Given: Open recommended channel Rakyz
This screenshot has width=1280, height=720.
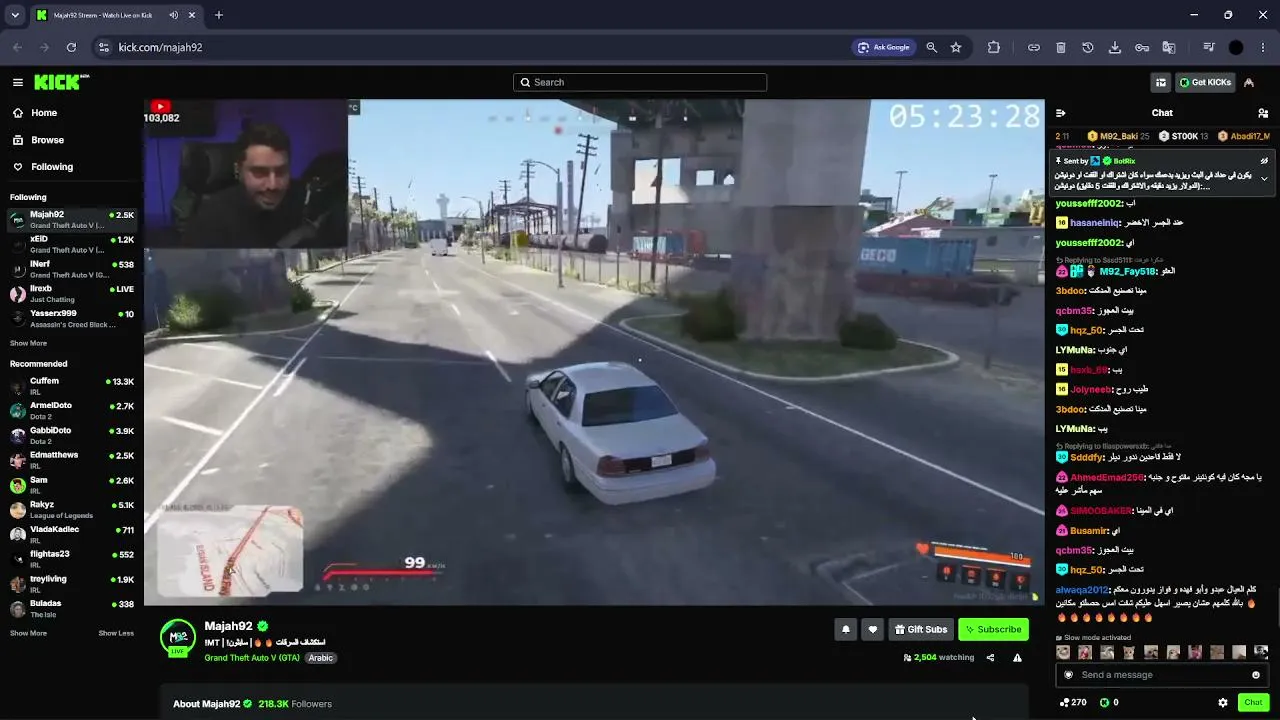Looking at the screenshot, I should tap(70, 510).
